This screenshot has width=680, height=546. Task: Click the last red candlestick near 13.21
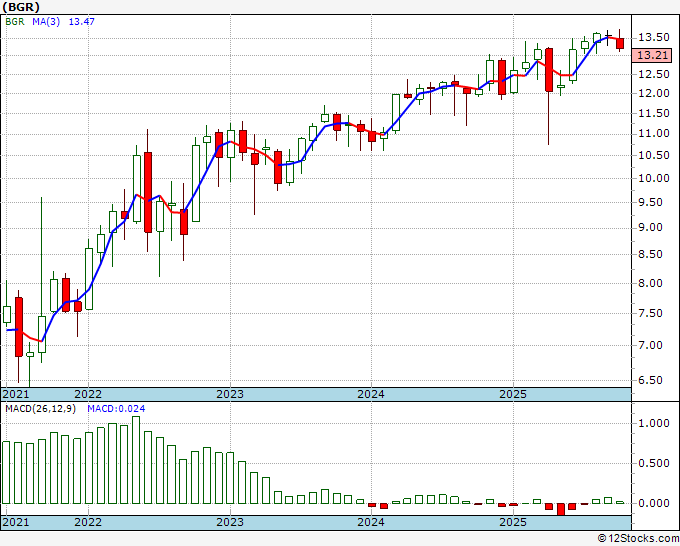[x=620, y=43]
